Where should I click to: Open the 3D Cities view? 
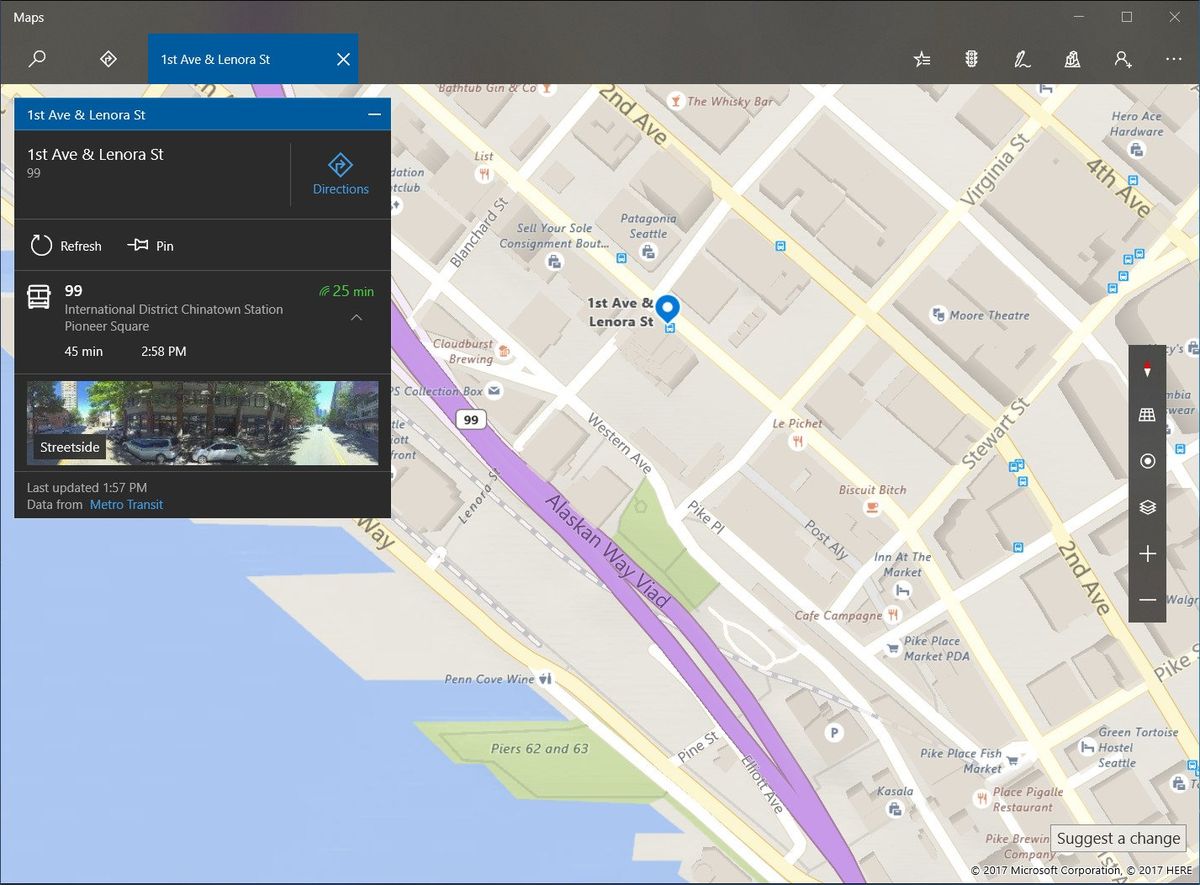(x=1072, y=59)
